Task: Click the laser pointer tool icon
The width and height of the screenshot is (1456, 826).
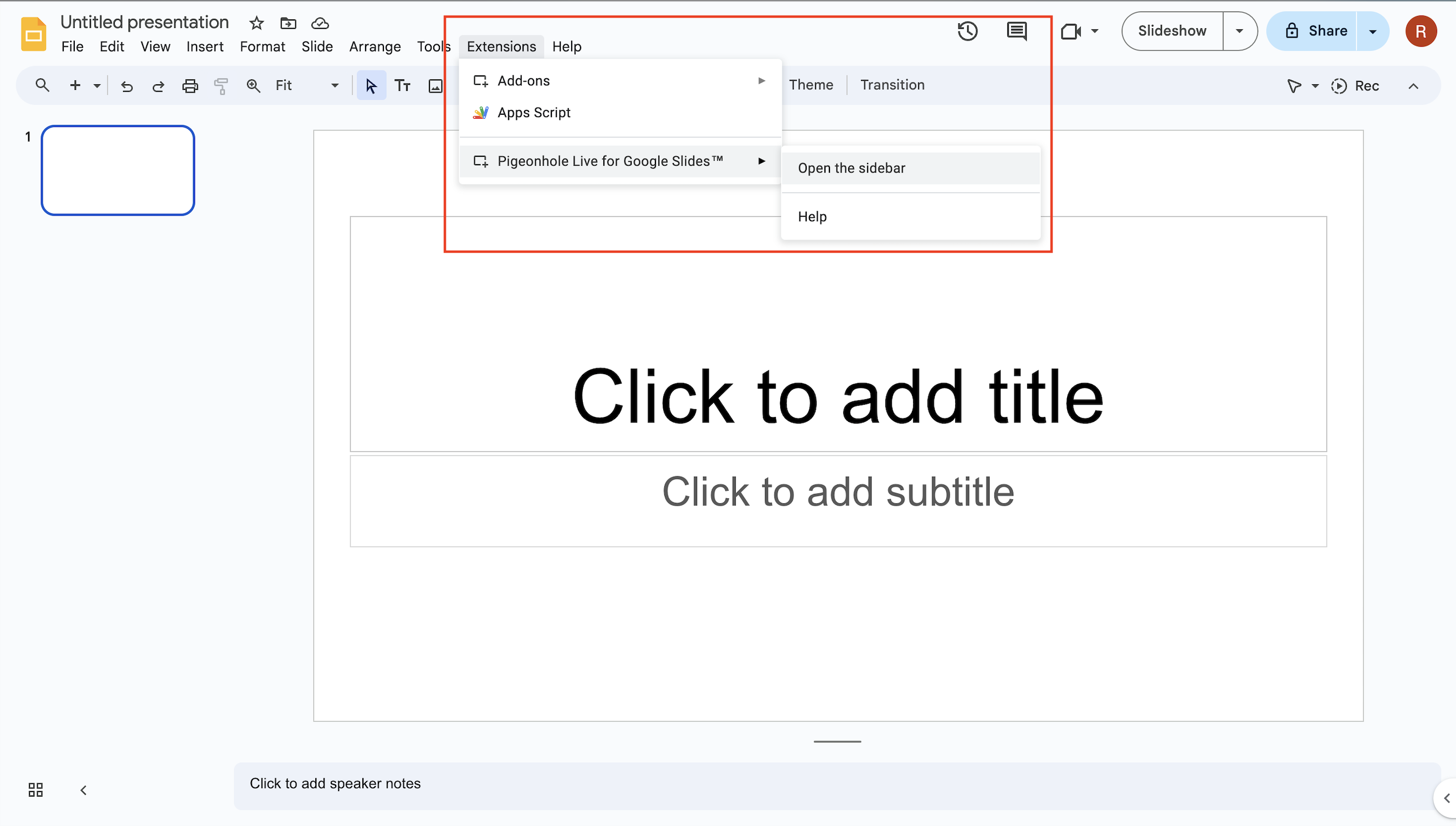Action: pyautogui.click(x=1294, y=86)
